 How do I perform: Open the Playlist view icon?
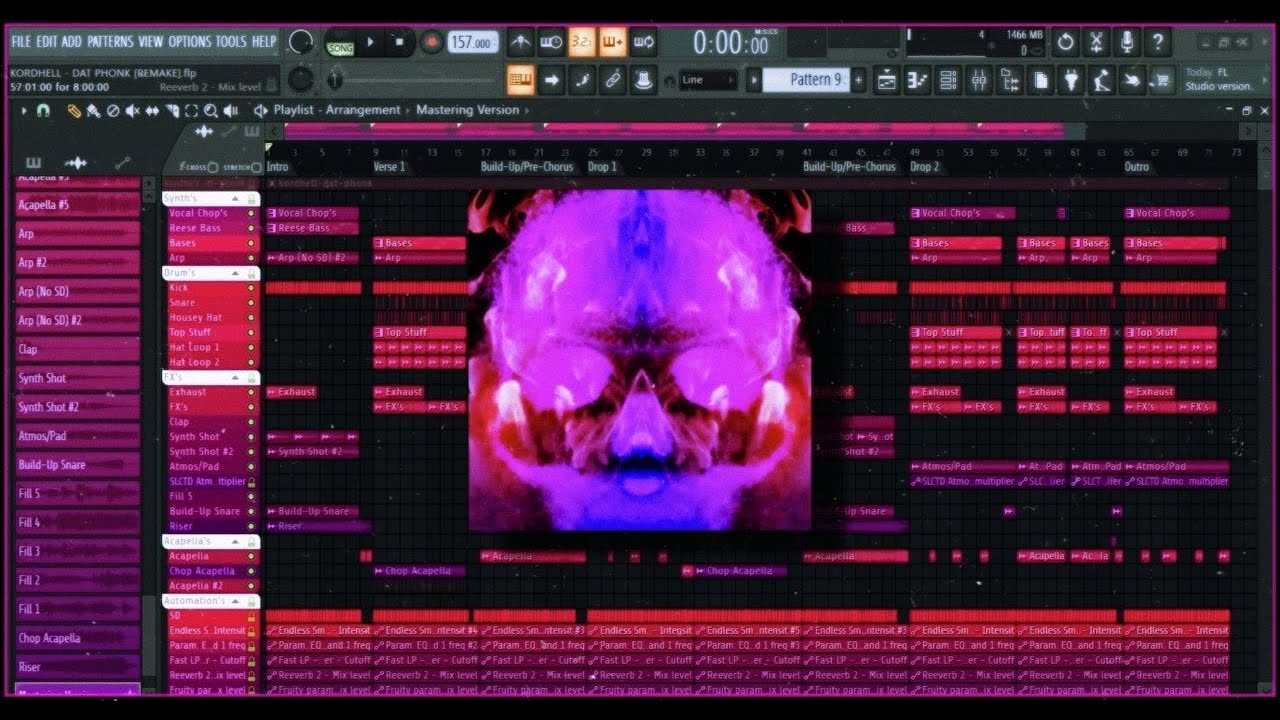[x=886, y=80]
